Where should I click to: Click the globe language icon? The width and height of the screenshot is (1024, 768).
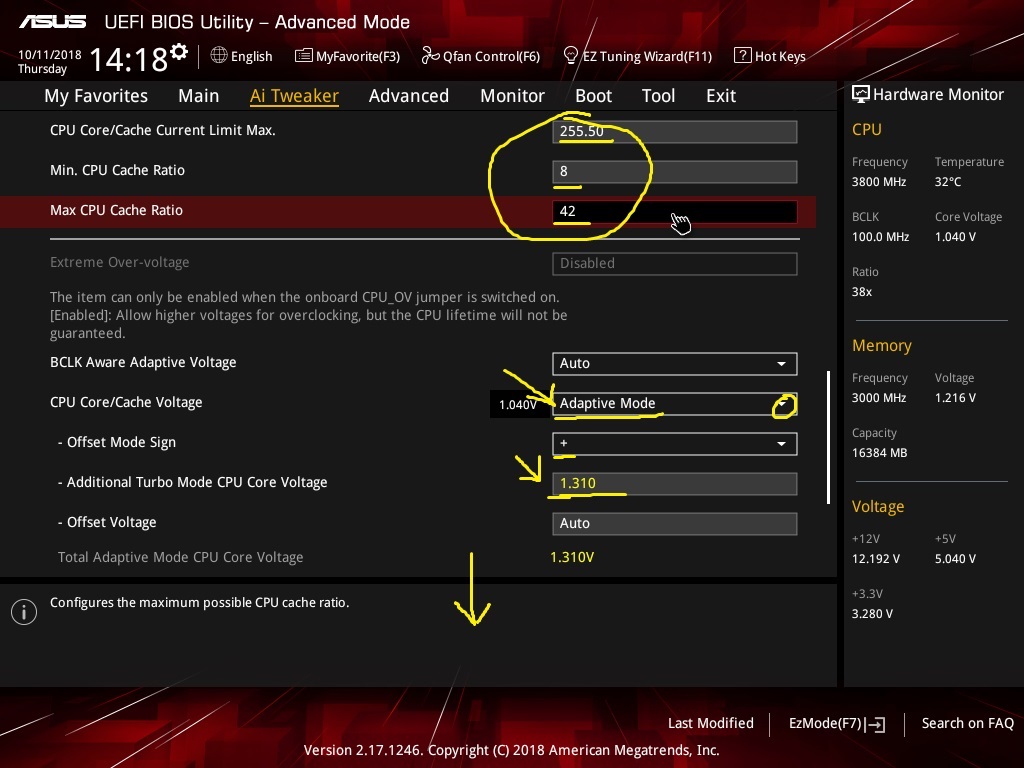(x=219, y=56)
